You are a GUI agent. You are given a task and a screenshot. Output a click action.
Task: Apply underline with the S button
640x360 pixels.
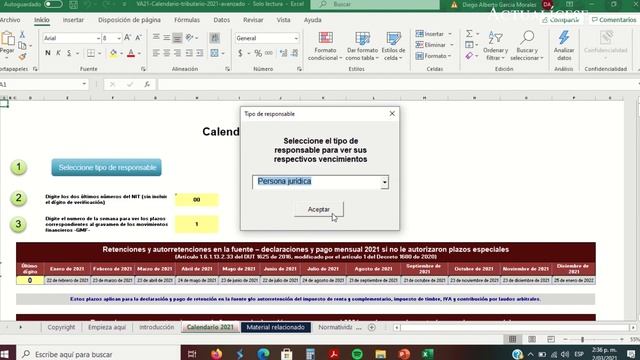pyautogui.click(x=69, y=53)
